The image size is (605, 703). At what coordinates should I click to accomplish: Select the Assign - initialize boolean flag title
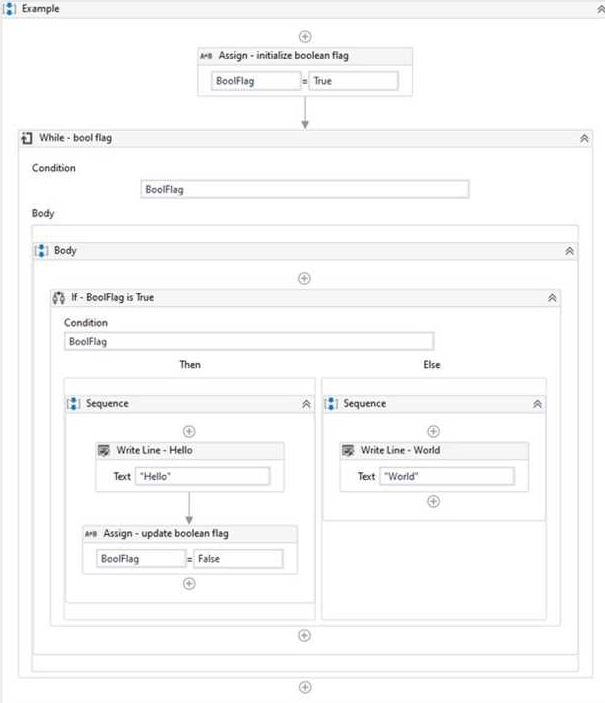tap(283, 56)
